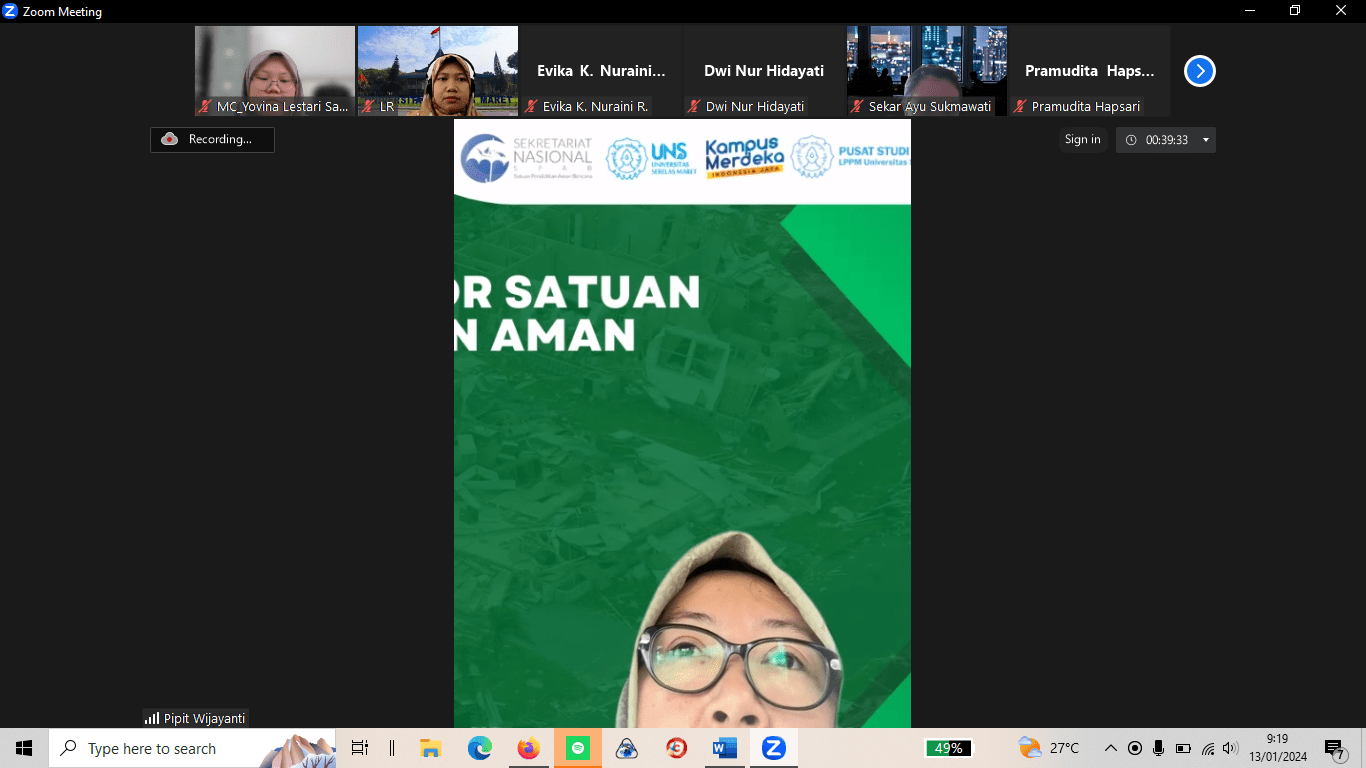Viewport: 1366px width, 768px height.
Task: Select MC_Yovina Lestari video thumbnail
Action: point(275,70)
